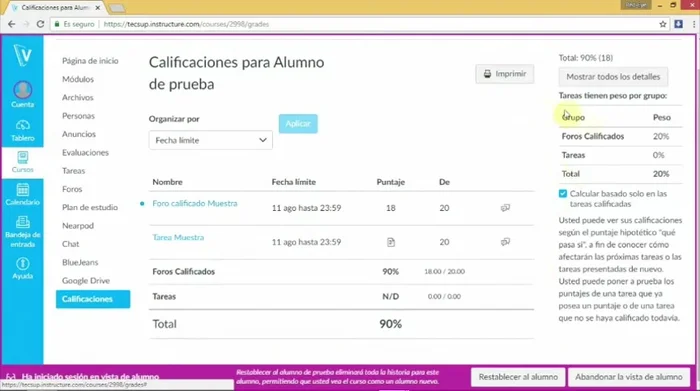Open the Cuenta account avatar
The width and height of the screenshot is (700, 391).
click(22, 91)
